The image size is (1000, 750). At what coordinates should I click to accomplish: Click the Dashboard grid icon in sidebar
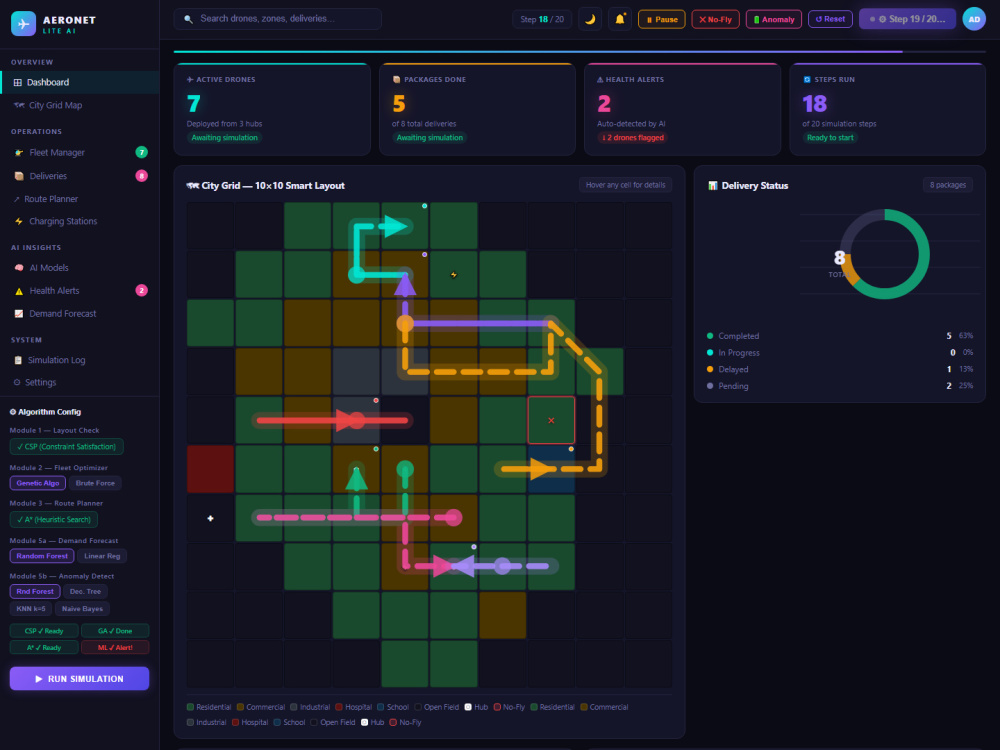click(x=18, y=82)
